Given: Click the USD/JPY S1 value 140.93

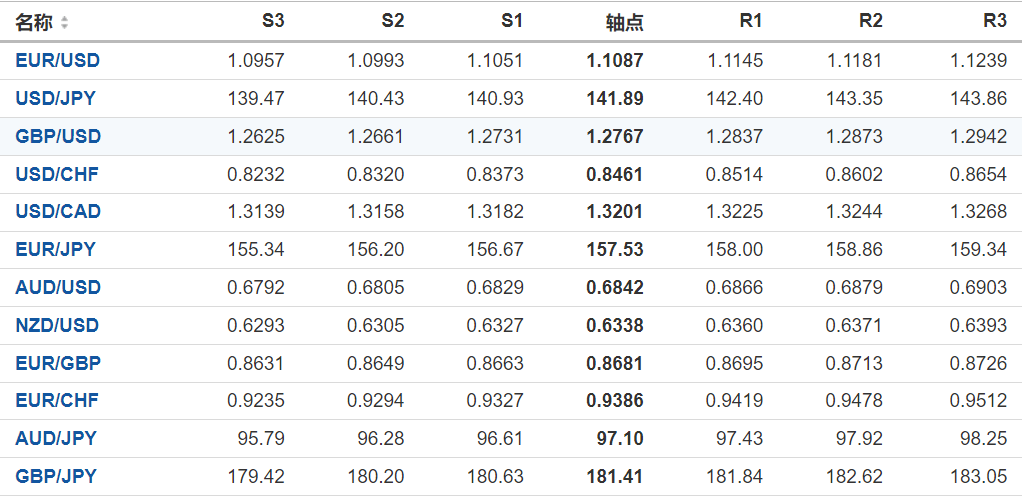Looking at the screenshot, I should (495, 98).
